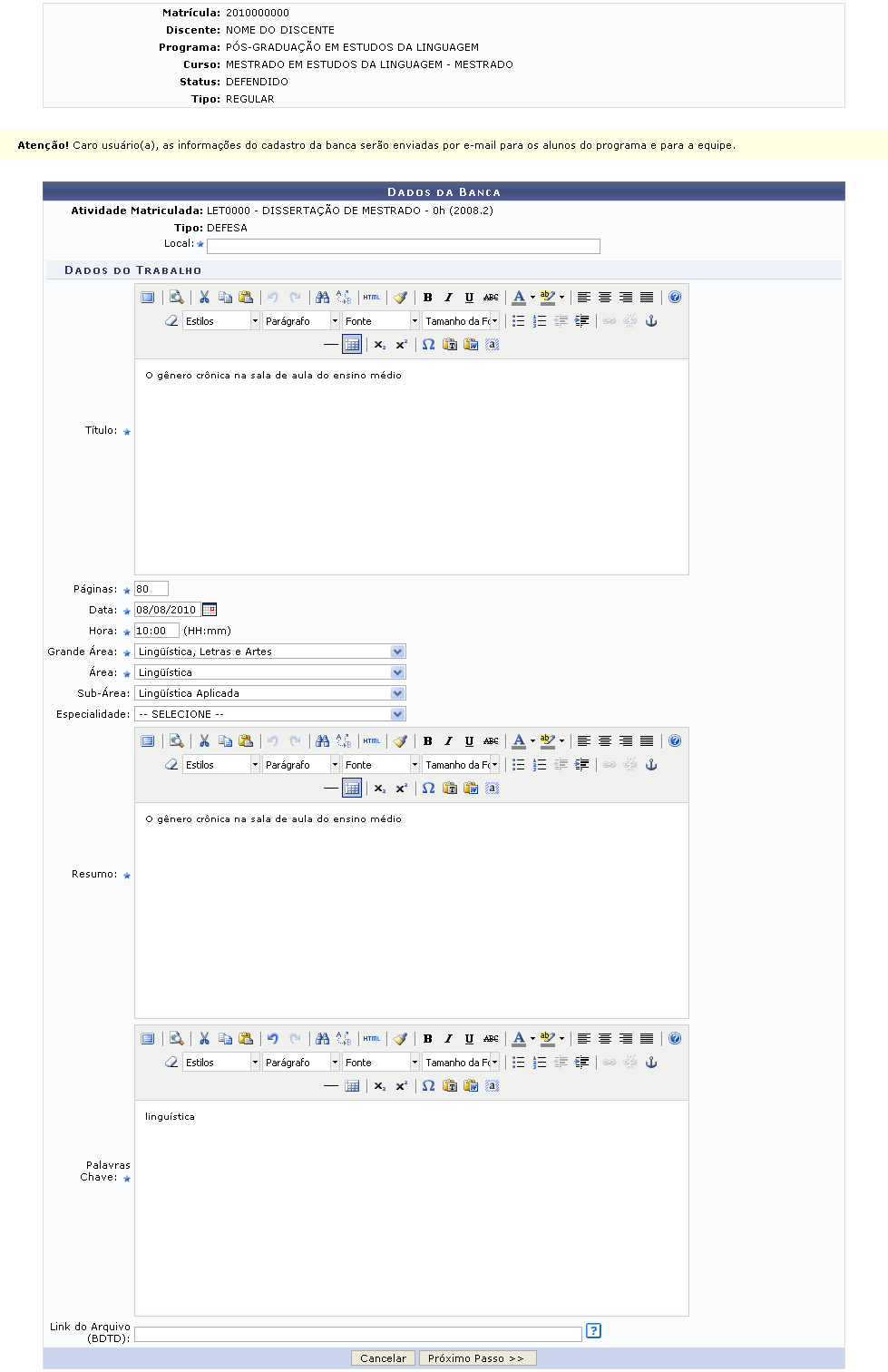This screenshot has height=1372, width=888.
Task: Paste as plain text in Palavras Chave editor
Action: coord(450,1086)
